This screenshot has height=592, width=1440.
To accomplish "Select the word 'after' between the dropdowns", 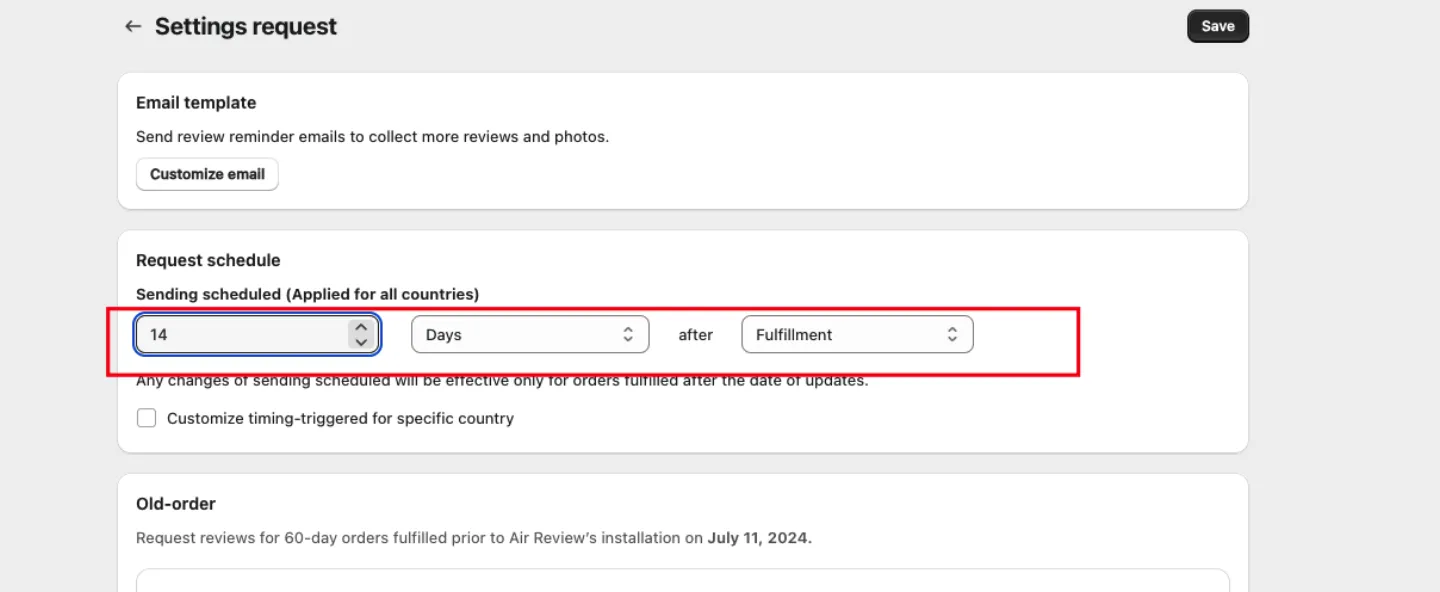I will point(696,335).
